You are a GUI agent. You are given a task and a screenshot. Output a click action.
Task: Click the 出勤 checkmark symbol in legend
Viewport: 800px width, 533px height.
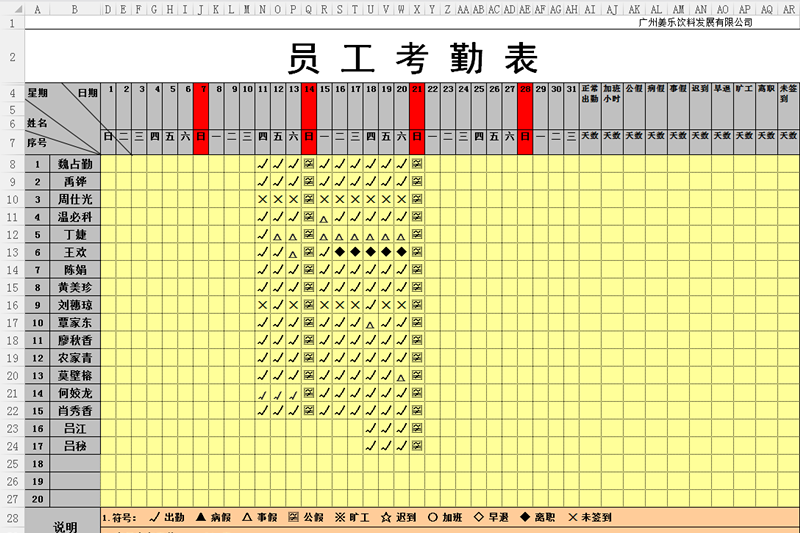(x=154, y=518)
